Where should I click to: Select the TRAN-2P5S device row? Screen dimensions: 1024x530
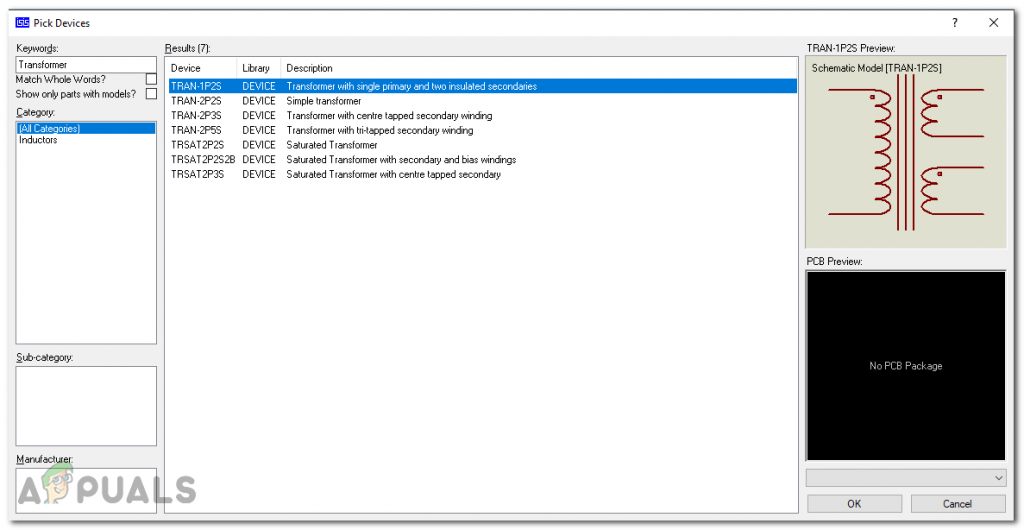coord(482,130)
